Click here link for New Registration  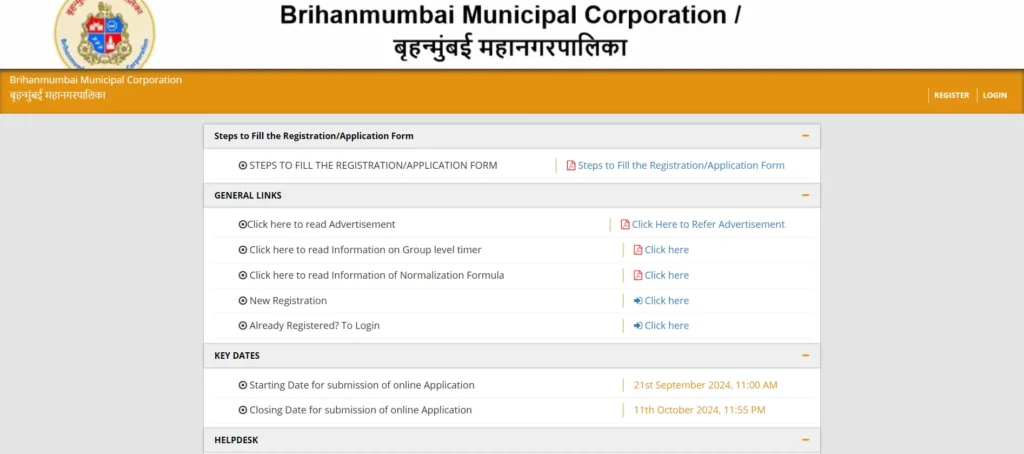[x=666, y=301]
